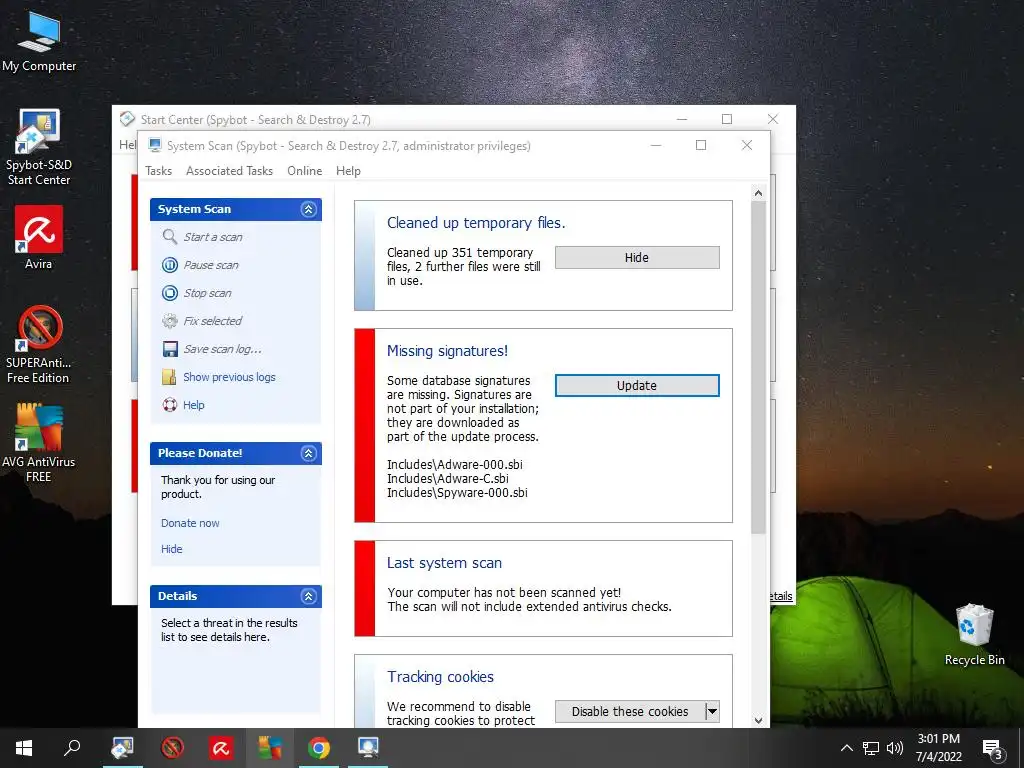Select the Recycle Bin desktop icon
The image size is (1024, 768).
974,635
